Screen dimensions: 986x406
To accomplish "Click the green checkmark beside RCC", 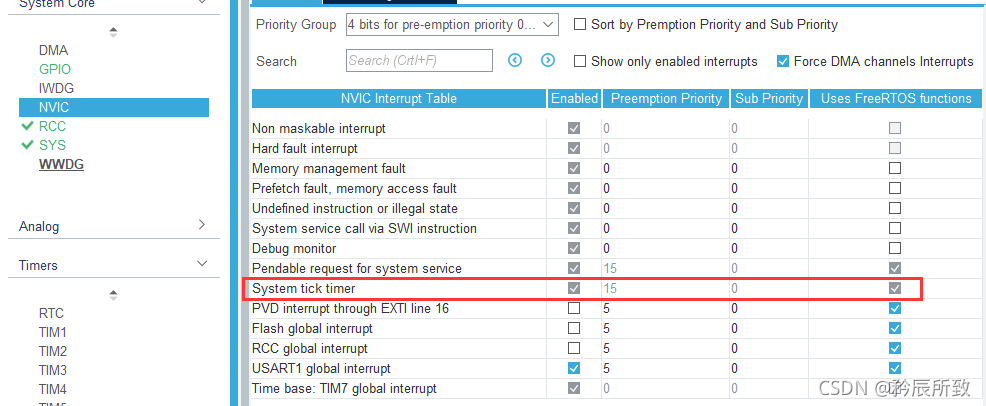I will 27,127.
